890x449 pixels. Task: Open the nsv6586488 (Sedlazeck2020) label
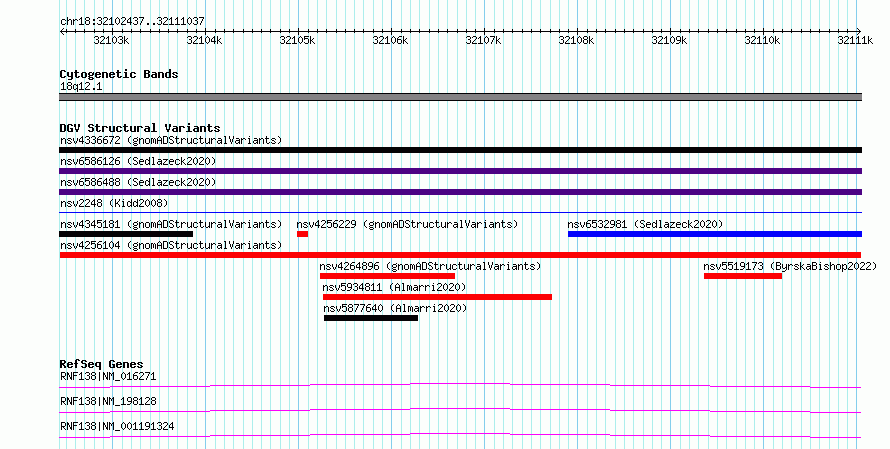[138, 182]
